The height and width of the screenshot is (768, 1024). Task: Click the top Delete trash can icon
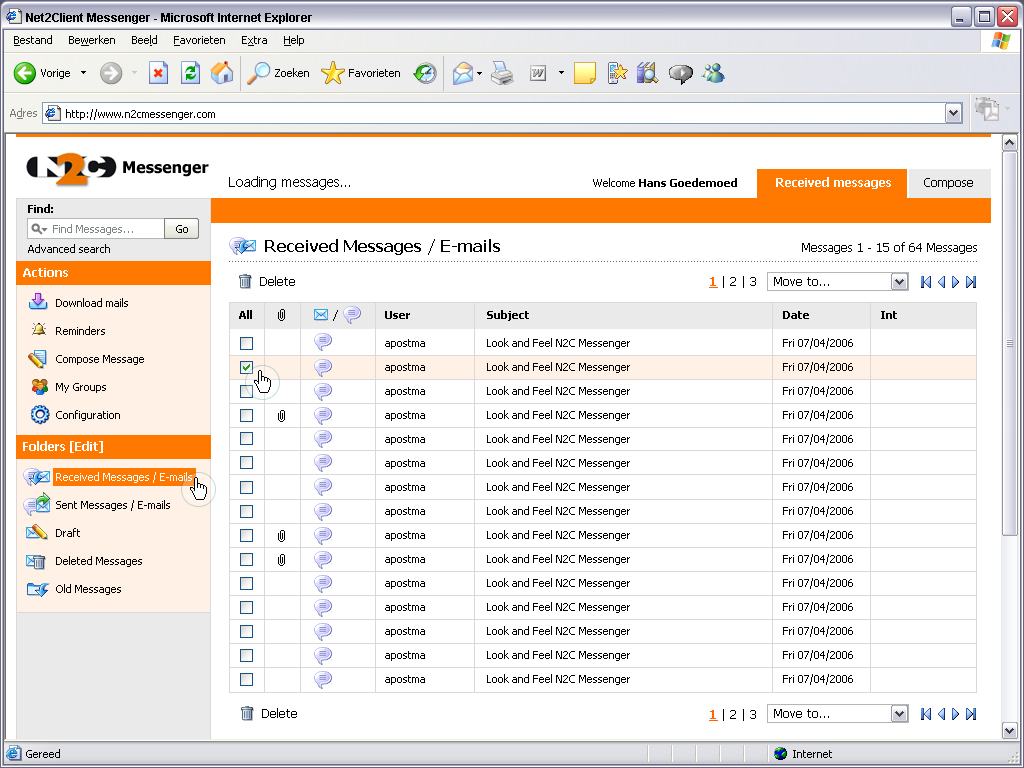(245, 281)
